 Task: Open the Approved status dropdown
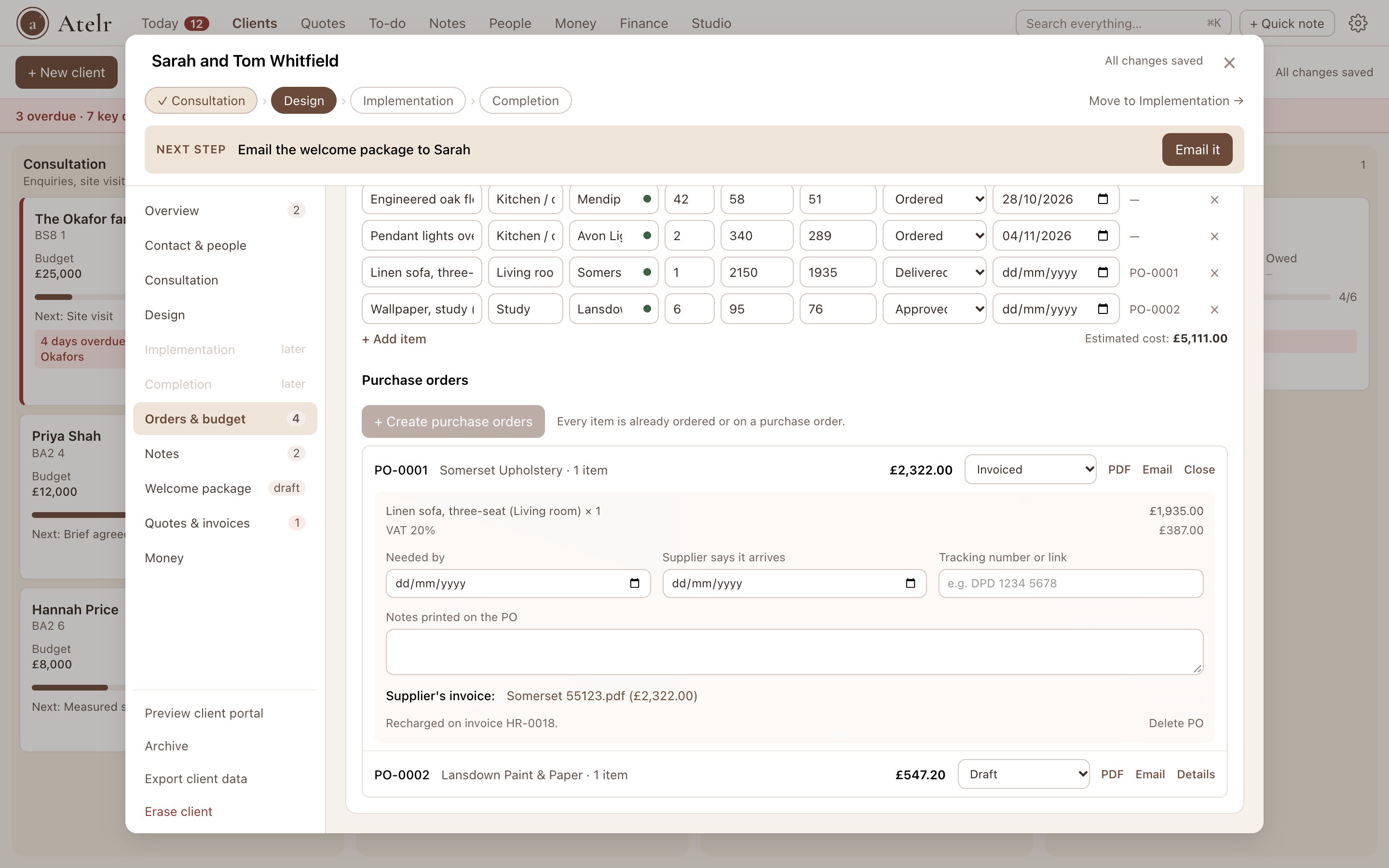934,310
